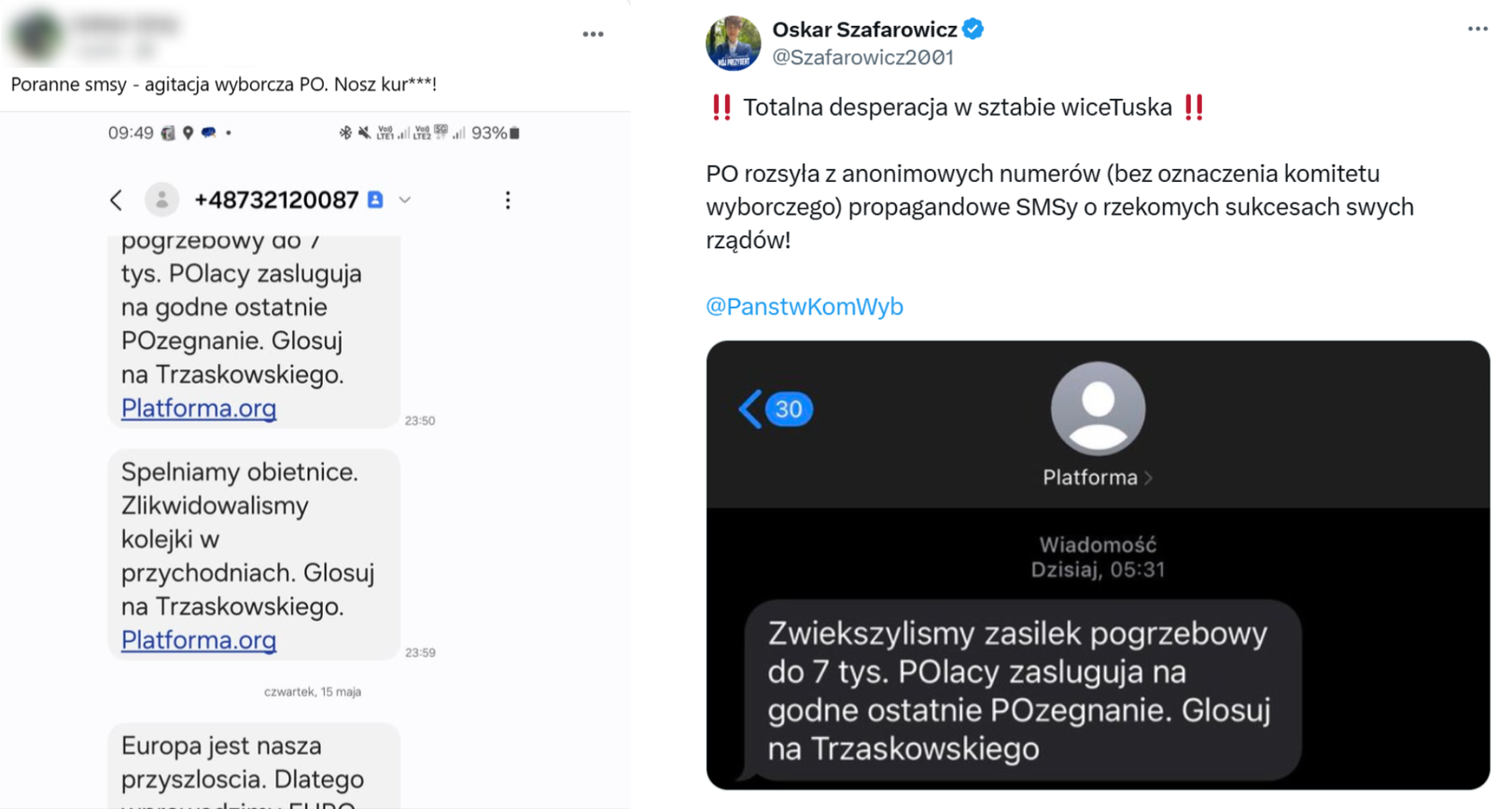Open the Platforma.org link in the first SMS
This screenshot has width=1512, height=809.
(x=198, y=408)
